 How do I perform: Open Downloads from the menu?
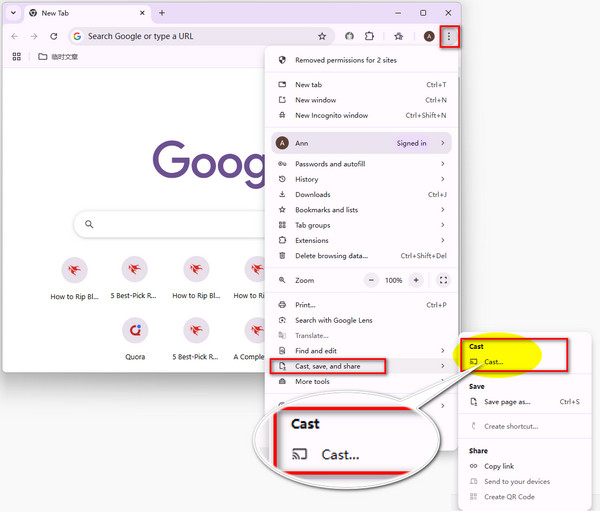(x=362, y=194)
